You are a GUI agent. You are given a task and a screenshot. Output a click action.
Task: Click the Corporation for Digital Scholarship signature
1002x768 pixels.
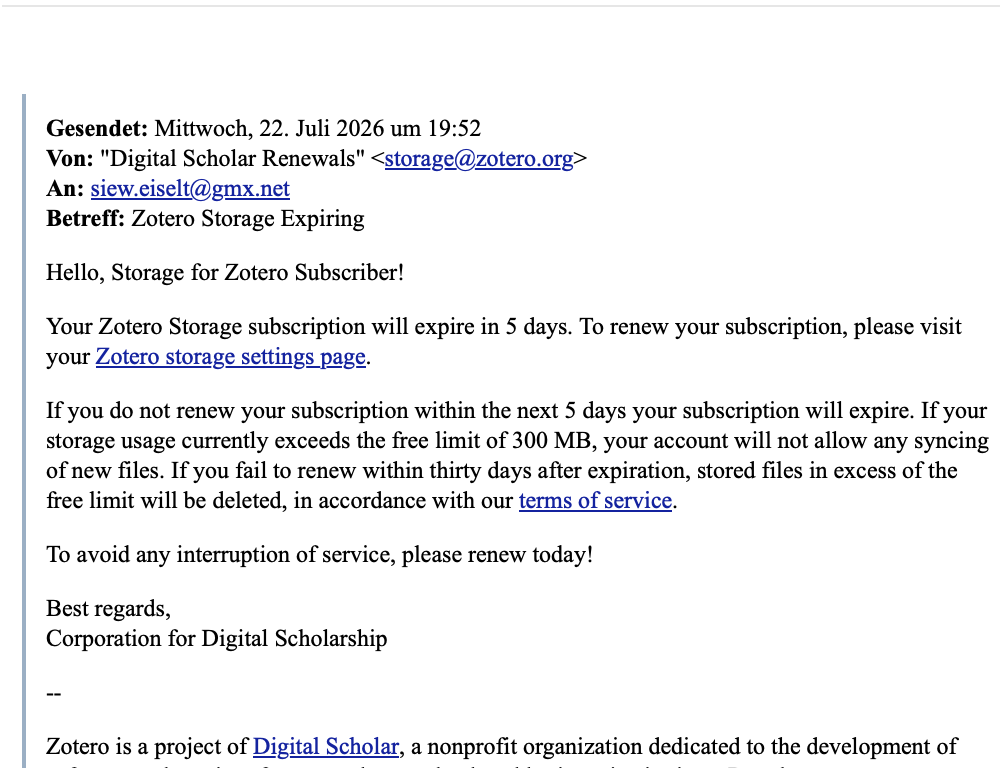tap(217, 639)
